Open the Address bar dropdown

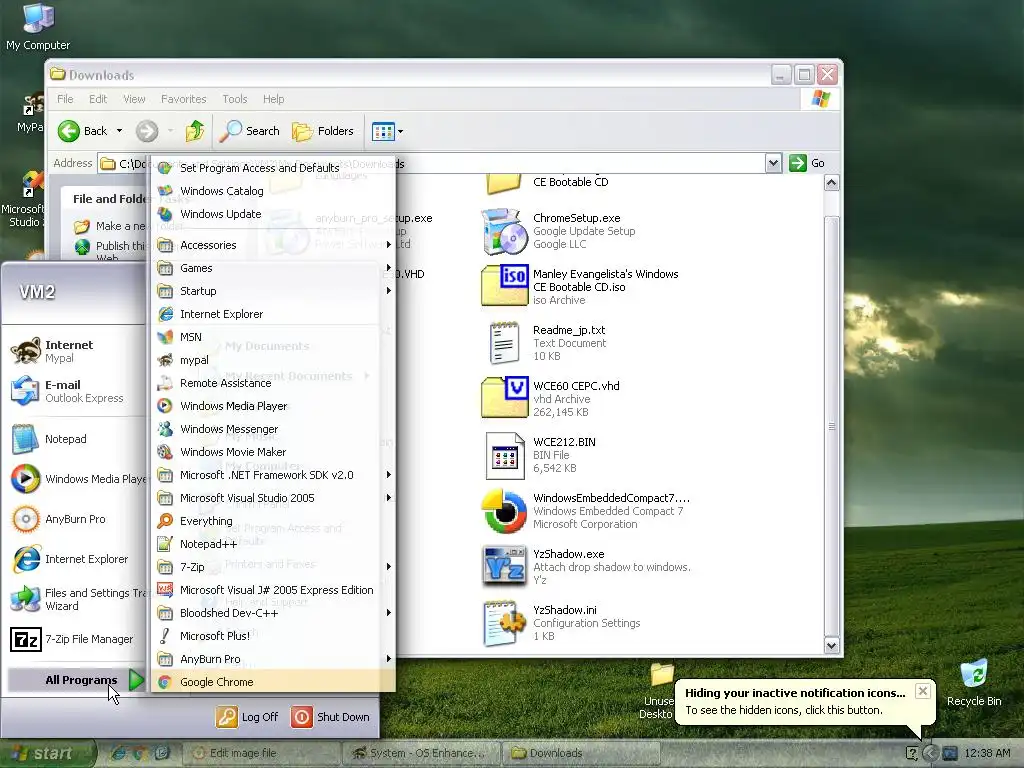click(773, 163)
